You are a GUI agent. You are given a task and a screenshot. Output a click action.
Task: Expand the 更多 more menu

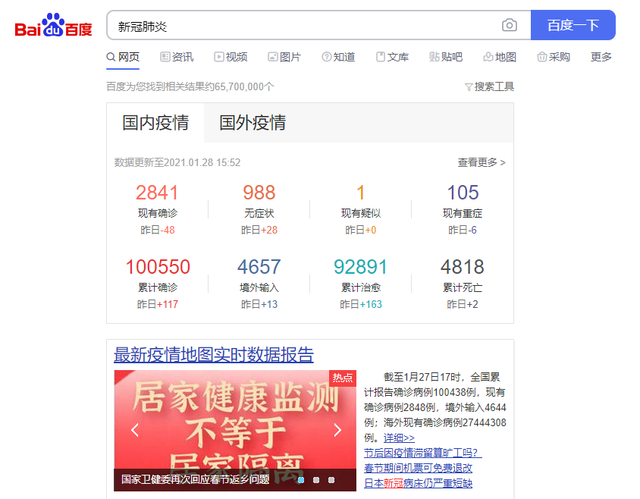point(601,57)
